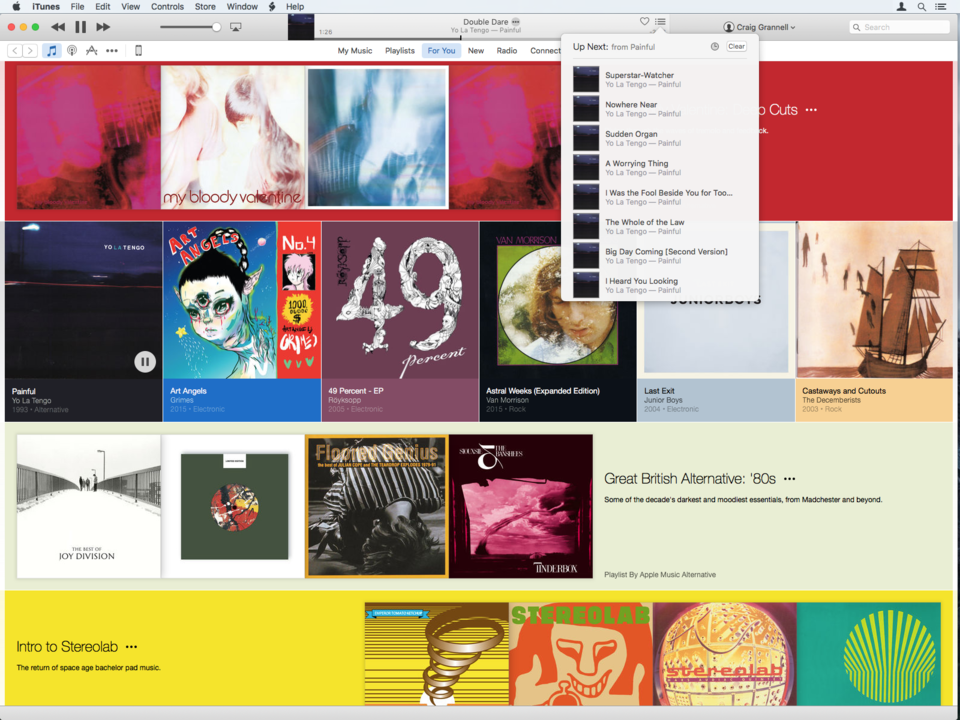This screenshot has width=960, height=720.
Task: Open Spotlight search in menu bar
Action: tap(921, 7)
